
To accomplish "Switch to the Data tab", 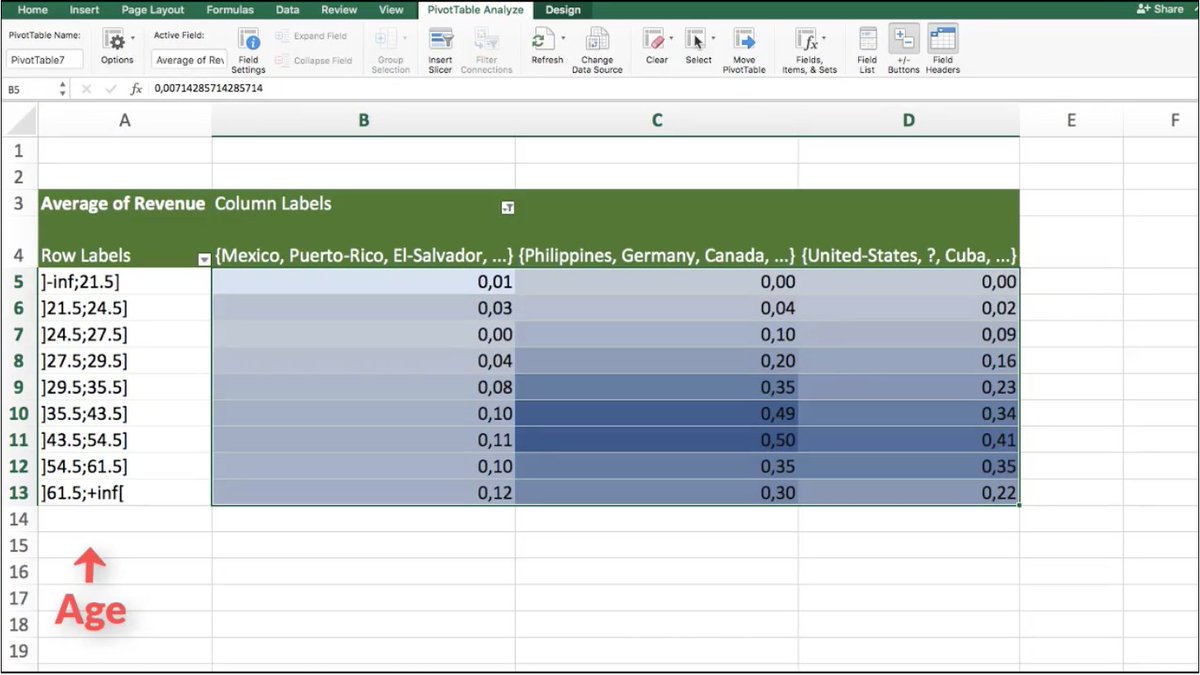I will (x=288, y=10).
